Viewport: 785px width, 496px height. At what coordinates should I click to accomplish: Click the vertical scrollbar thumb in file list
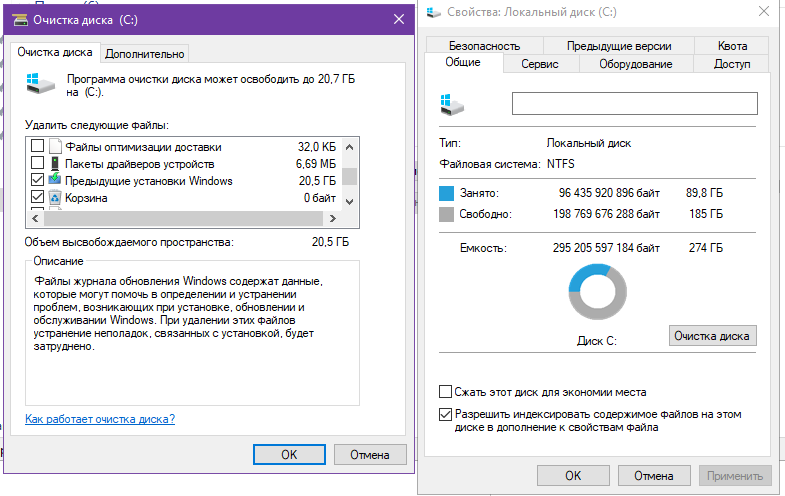point(350,176)
